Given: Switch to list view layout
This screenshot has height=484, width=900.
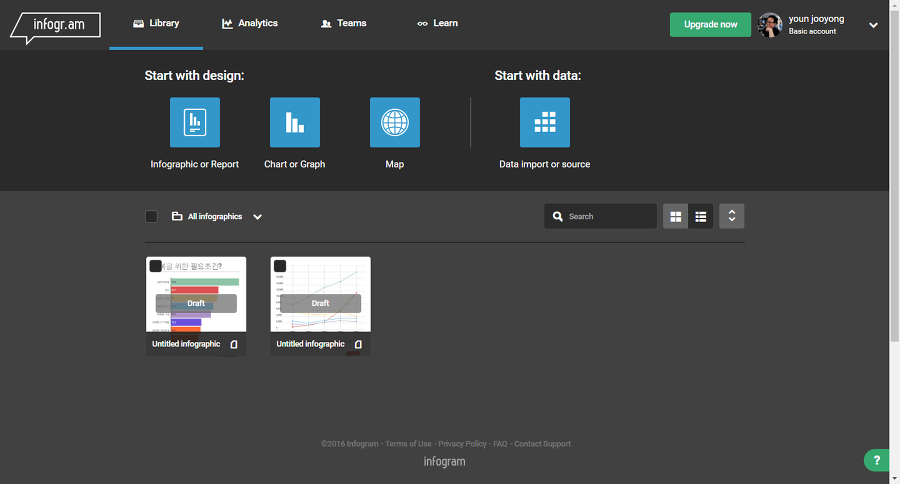Looking at the screenshot, I should tap(701, 216).
